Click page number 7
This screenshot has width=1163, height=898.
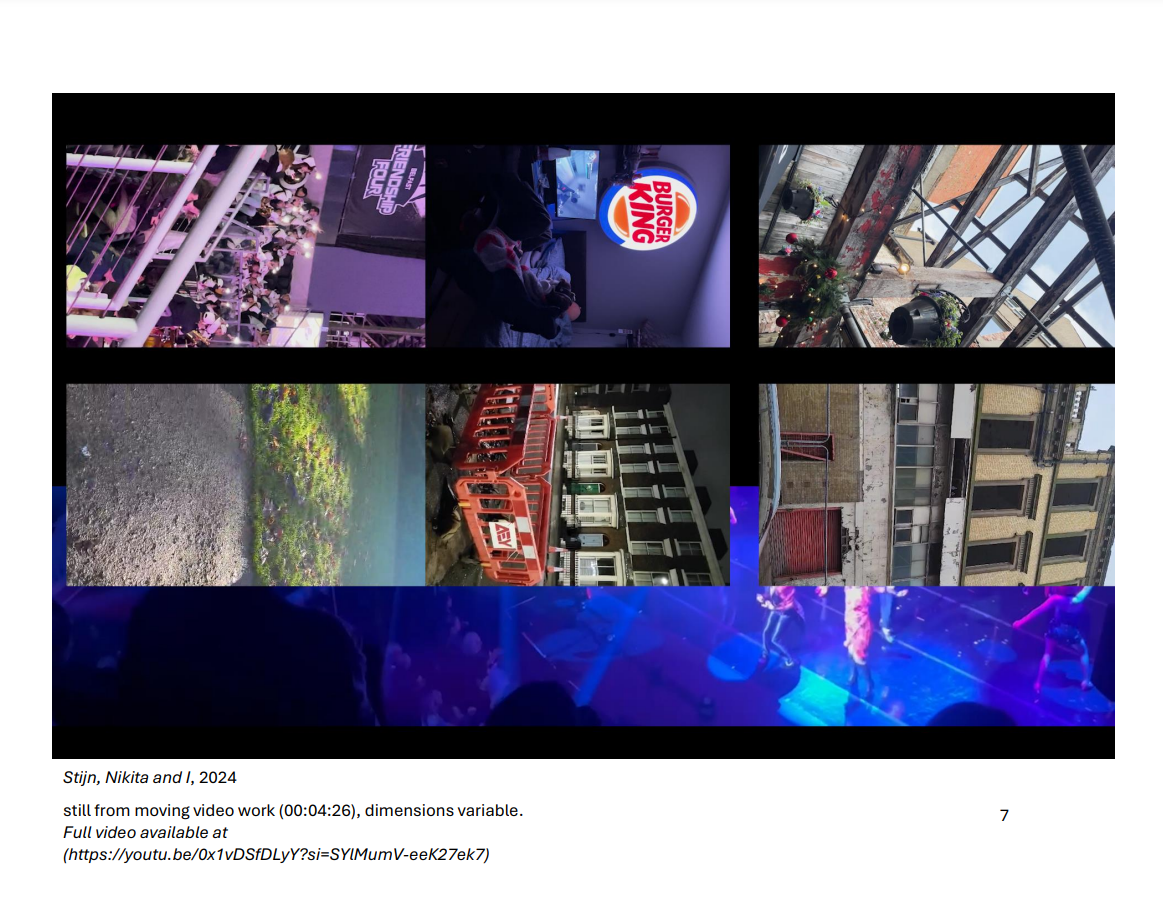pos(1004,816)
